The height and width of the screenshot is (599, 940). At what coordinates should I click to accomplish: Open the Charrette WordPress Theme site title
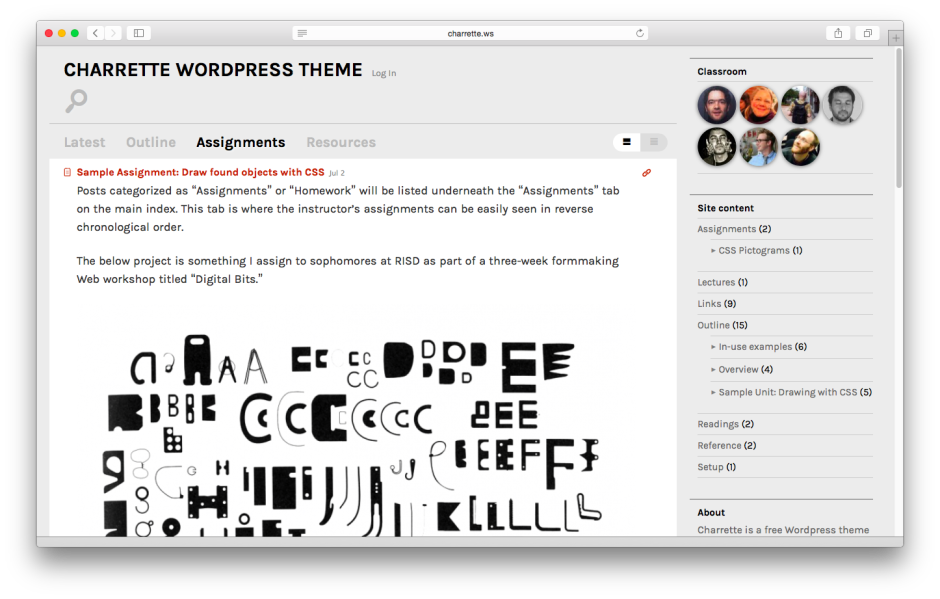point(213,70)
